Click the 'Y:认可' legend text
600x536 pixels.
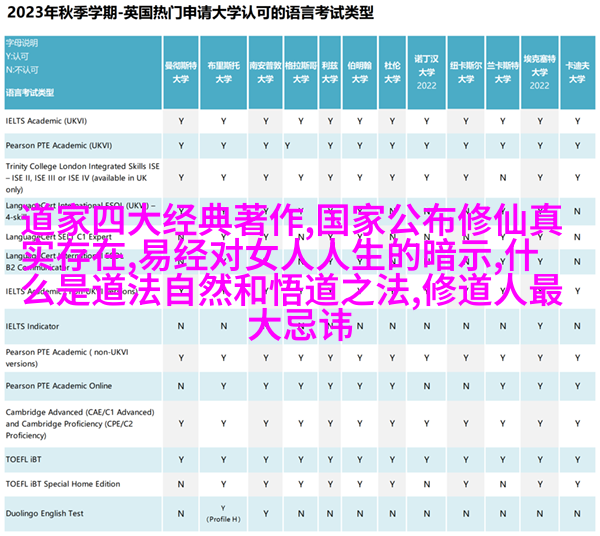17,57
